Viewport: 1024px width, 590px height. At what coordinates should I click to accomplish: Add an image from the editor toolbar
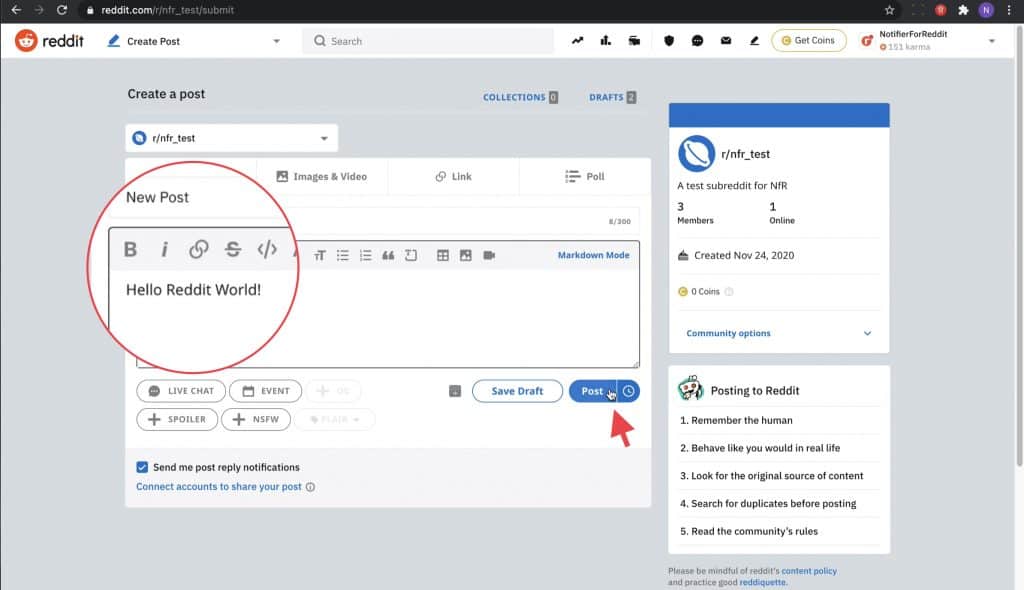tap(466, 255)
